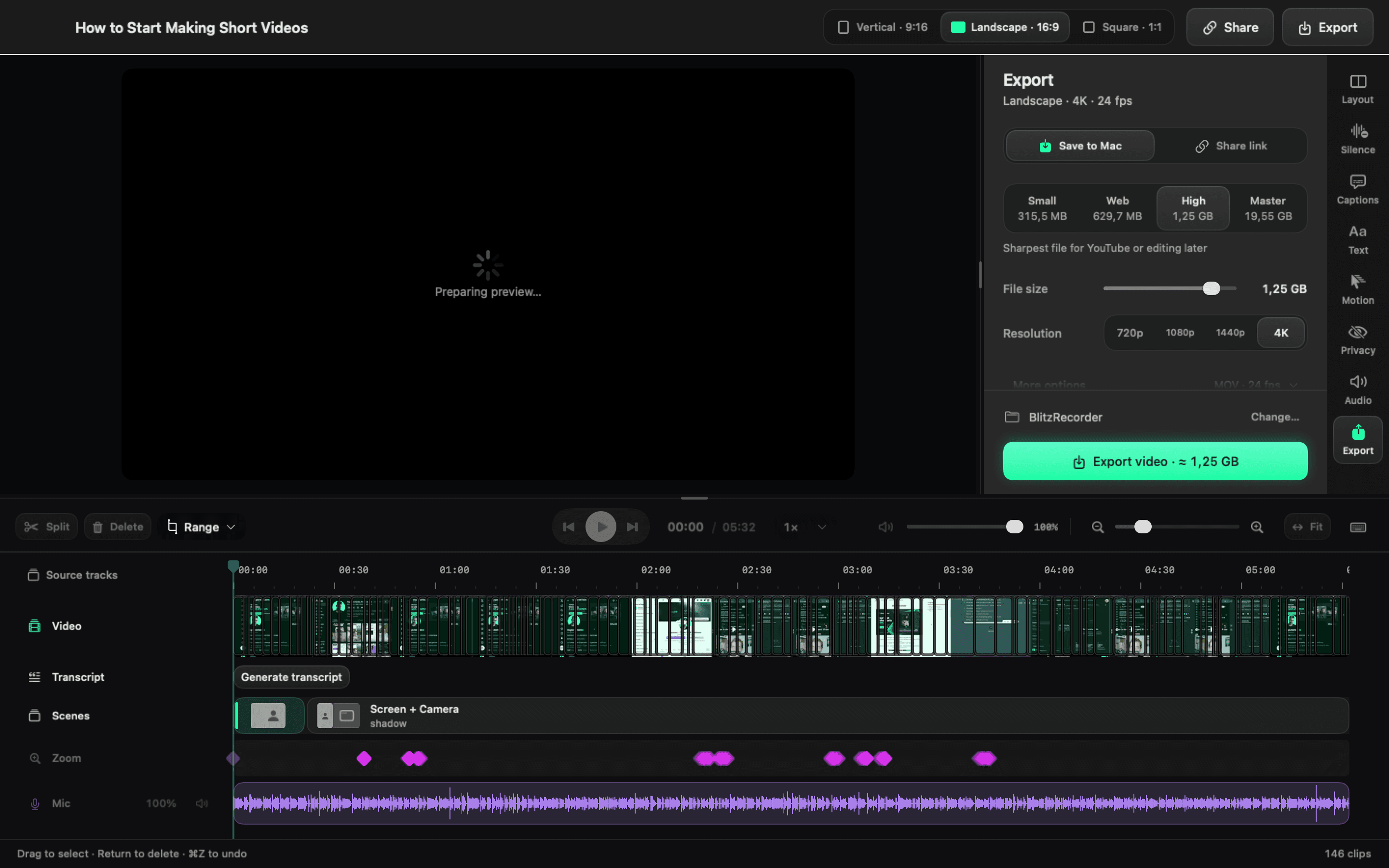Skip to next clip
The image size is (1389, 868).
tap(632, 527)
